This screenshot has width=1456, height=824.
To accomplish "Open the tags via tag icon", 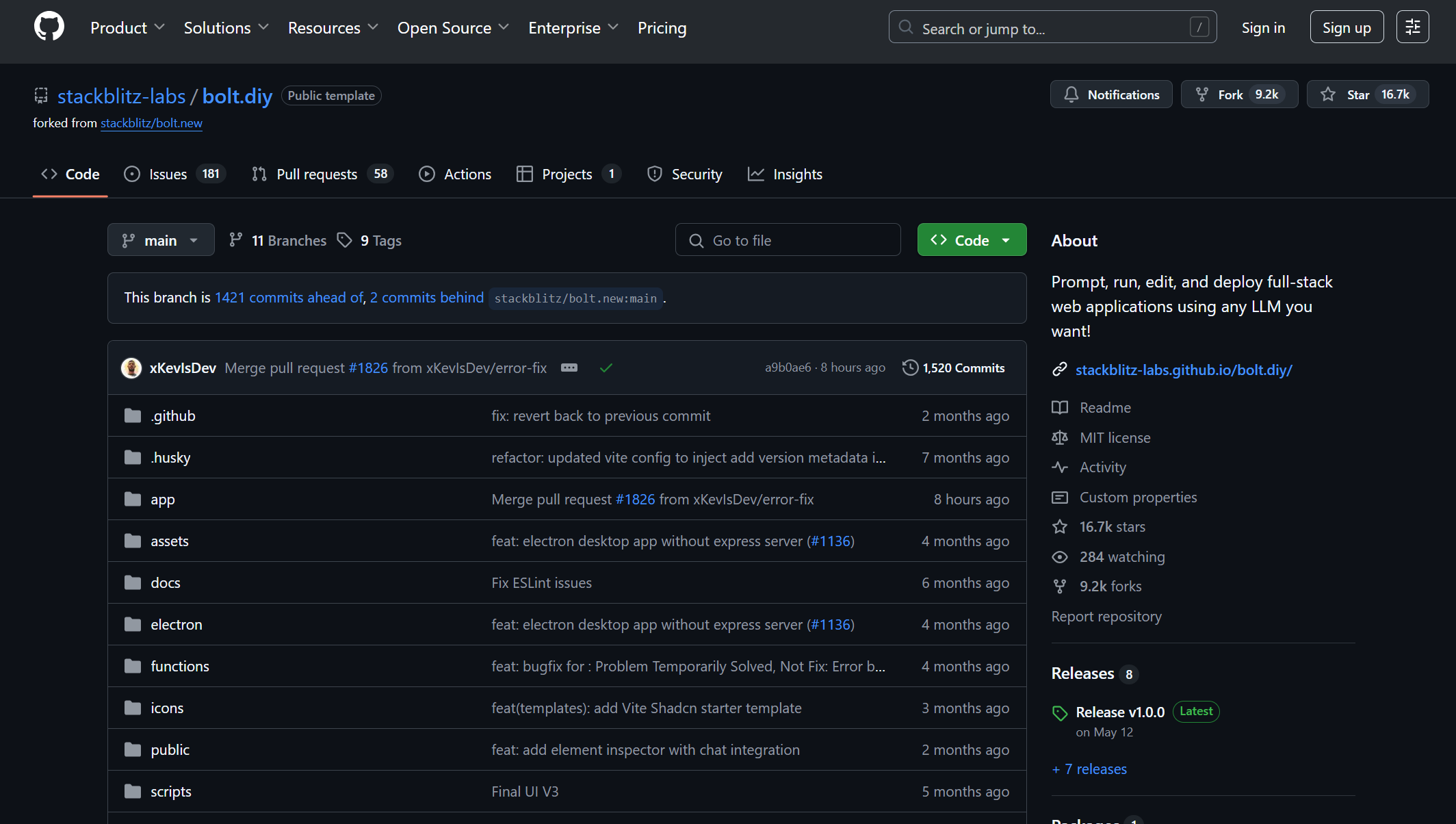I will tap(345, 240).
